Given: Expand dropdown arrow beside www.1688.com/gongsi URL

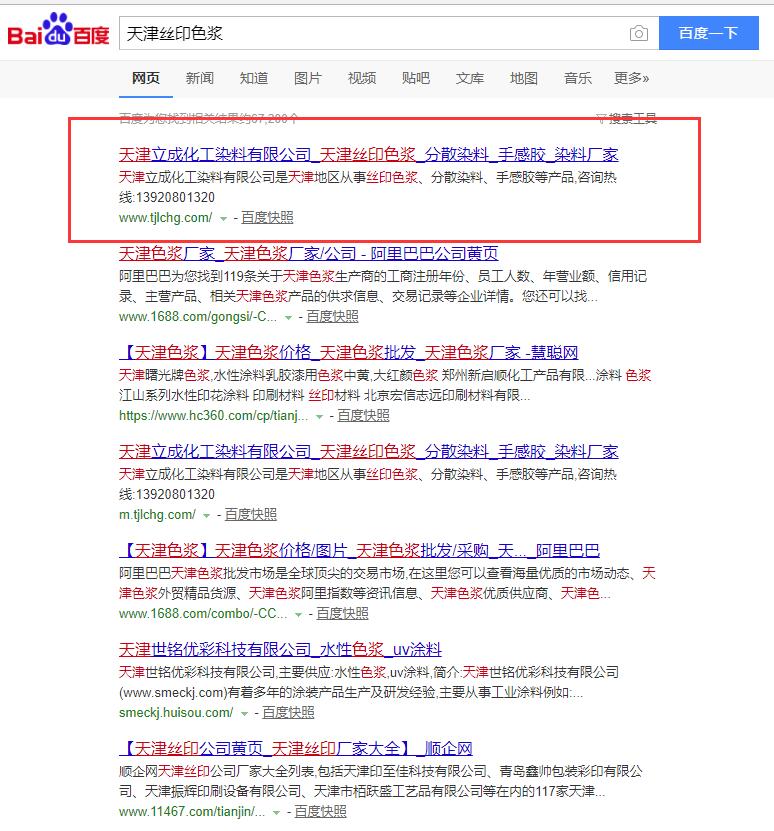Looking at the screenshot, I should coord(288,317).
